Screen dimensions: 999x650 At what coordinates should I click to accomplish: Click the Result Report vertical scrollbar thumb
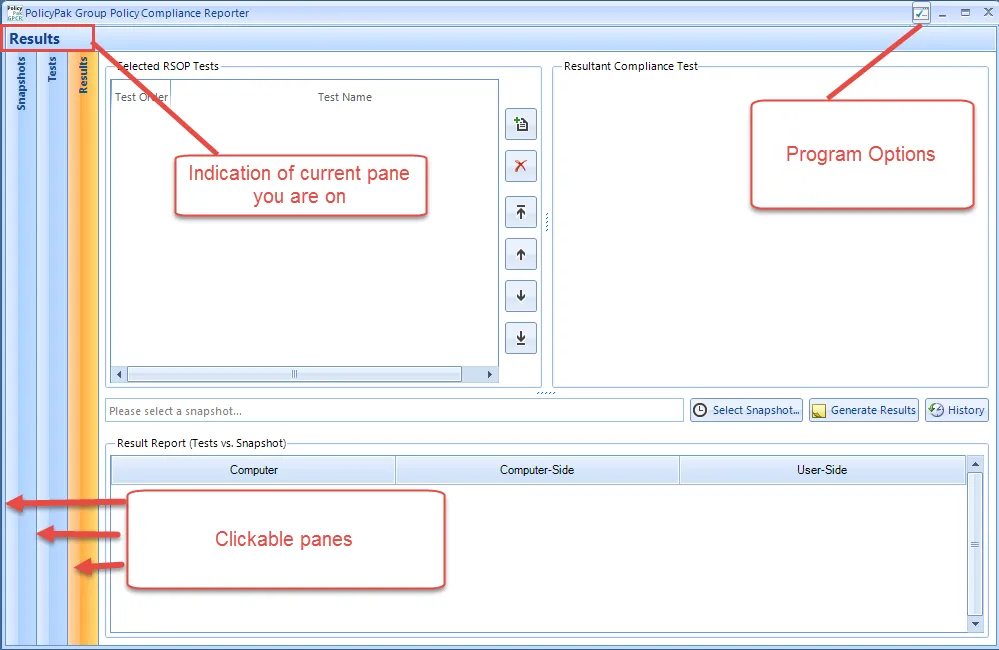tap(975, 544)
